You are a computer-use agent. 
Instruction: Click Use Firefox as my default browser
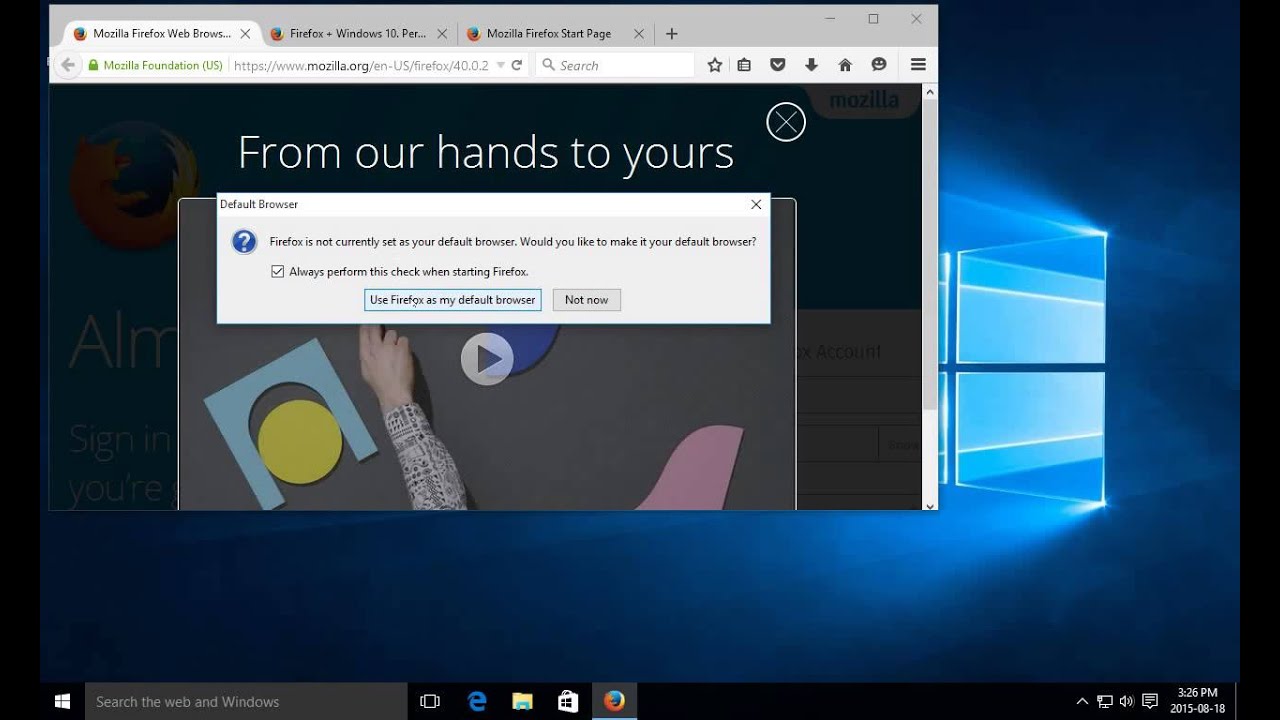pyautogui.click(x=453, y=300)
